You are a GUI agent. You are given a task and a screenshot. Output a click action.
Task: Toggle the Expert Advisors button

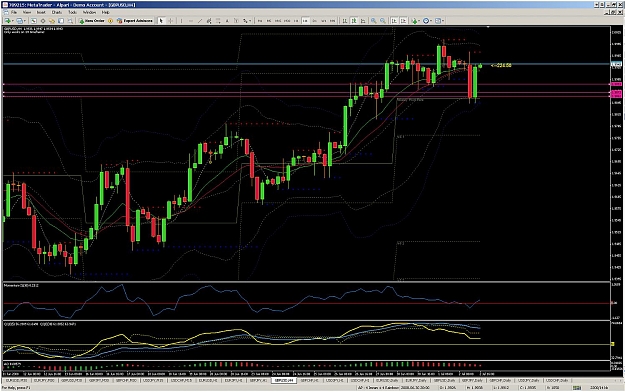tap(135, 21)
